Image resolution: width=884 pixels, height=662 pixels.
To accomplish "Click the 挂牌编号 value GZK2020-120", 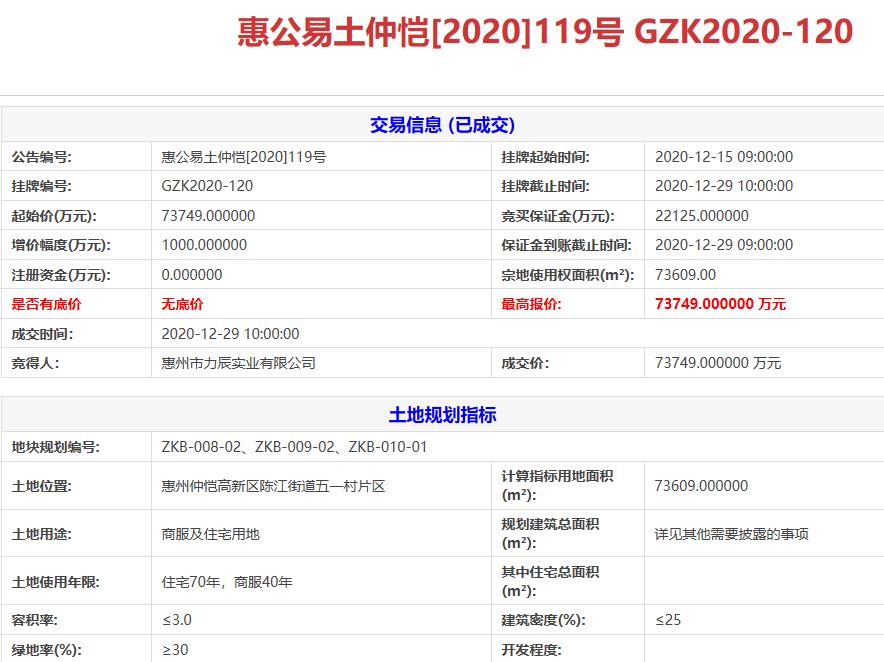I will tap(207, 186).
